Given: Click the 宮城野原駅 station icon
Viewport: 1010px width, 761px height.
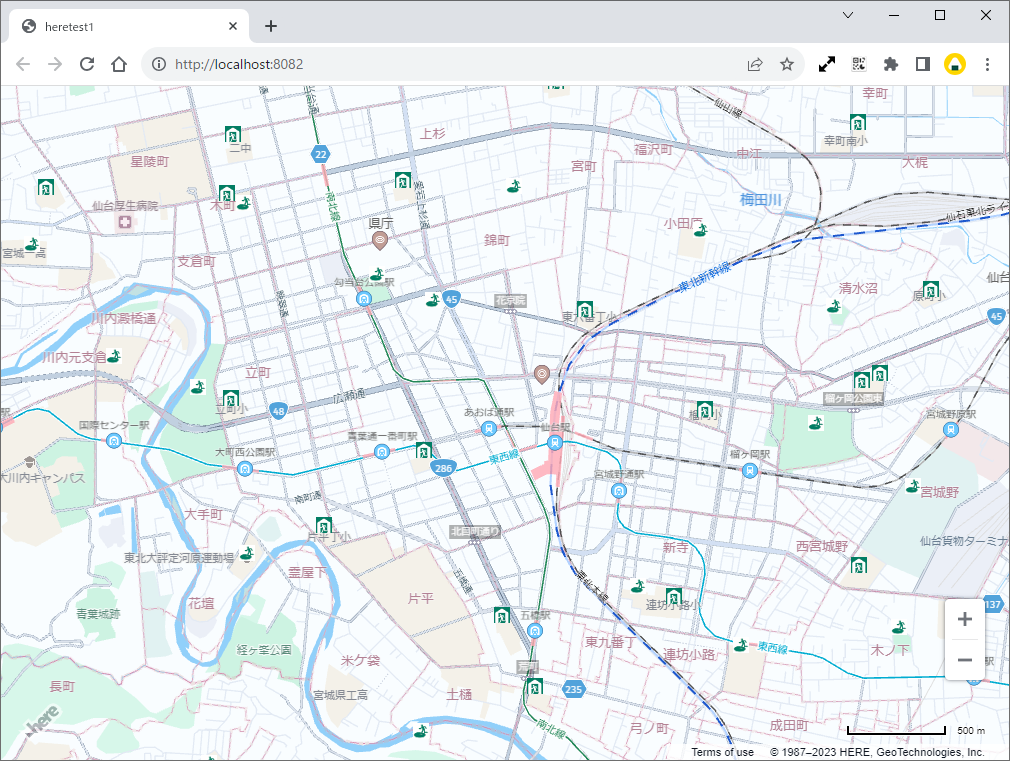Looking at the screenshot, I should 951,429.
